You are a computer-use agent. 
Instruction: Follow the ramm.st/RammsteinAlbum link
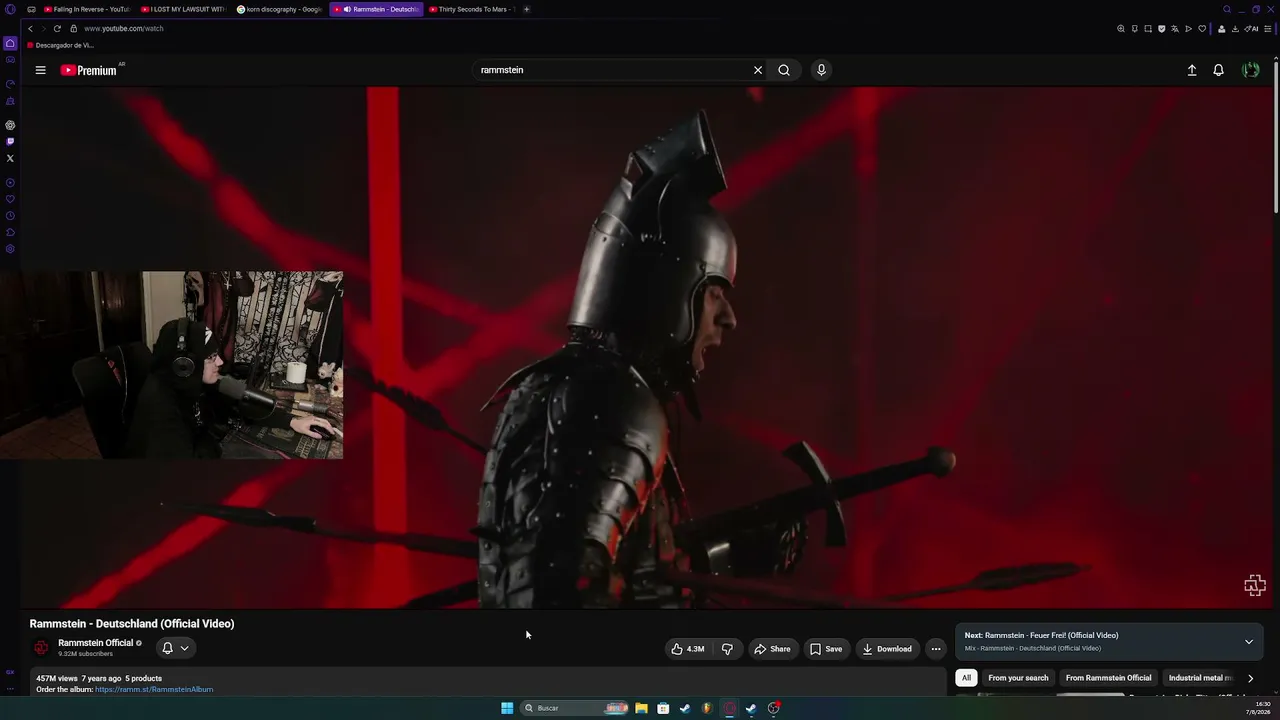[154, 690]
